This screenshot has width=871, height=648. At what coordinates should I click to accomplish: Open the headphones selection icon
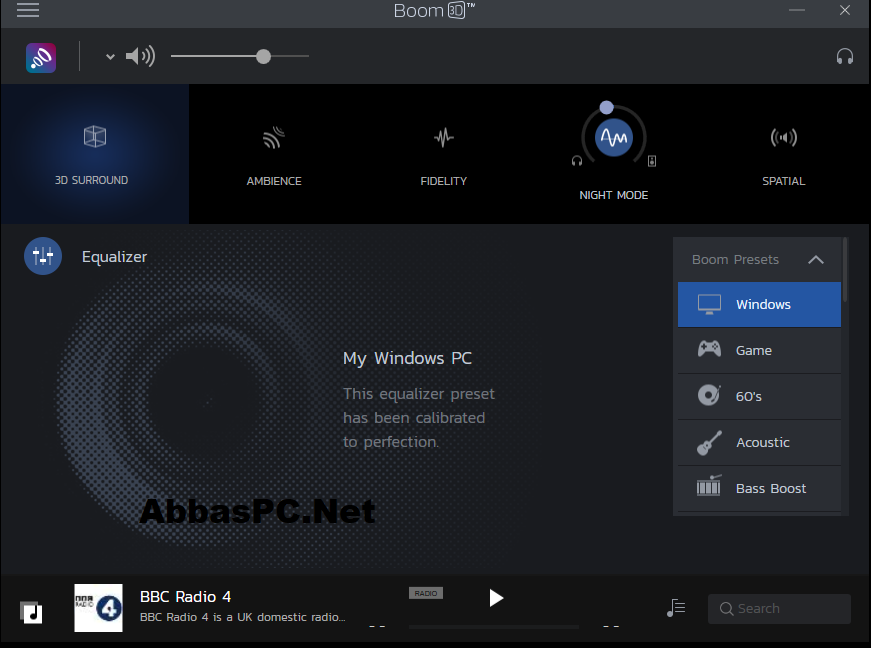[845, 56]
